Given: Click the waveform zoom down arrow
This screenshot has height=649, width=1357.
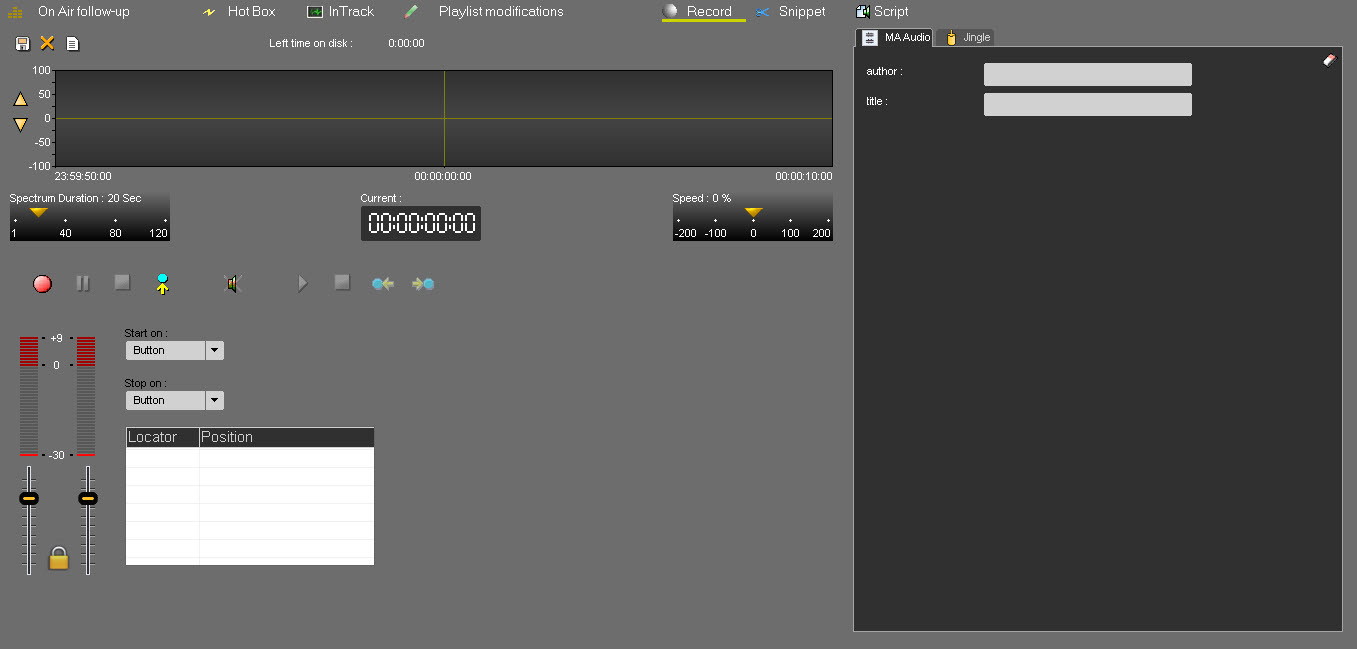Looking at the screenshot, I should click(x=20, y=125).
